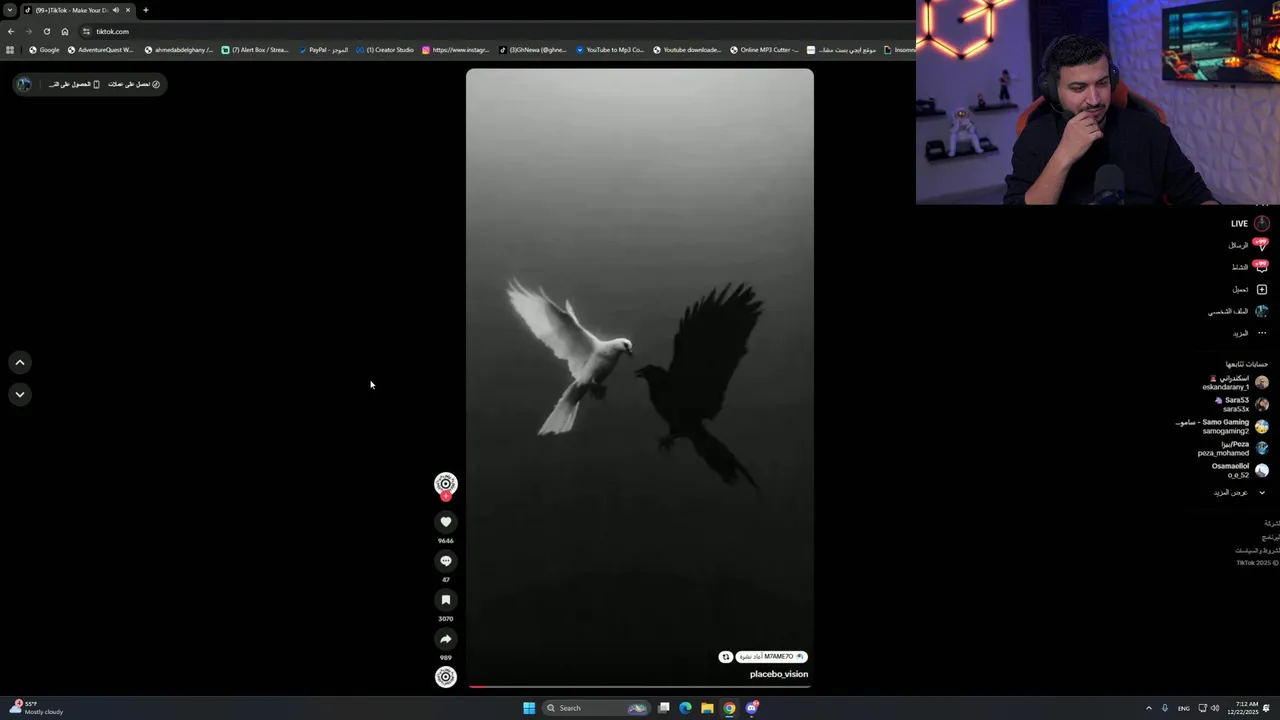Open the weather widget showing Mostly cloudy
1280x720 pixels.
[x=37, y=708]
